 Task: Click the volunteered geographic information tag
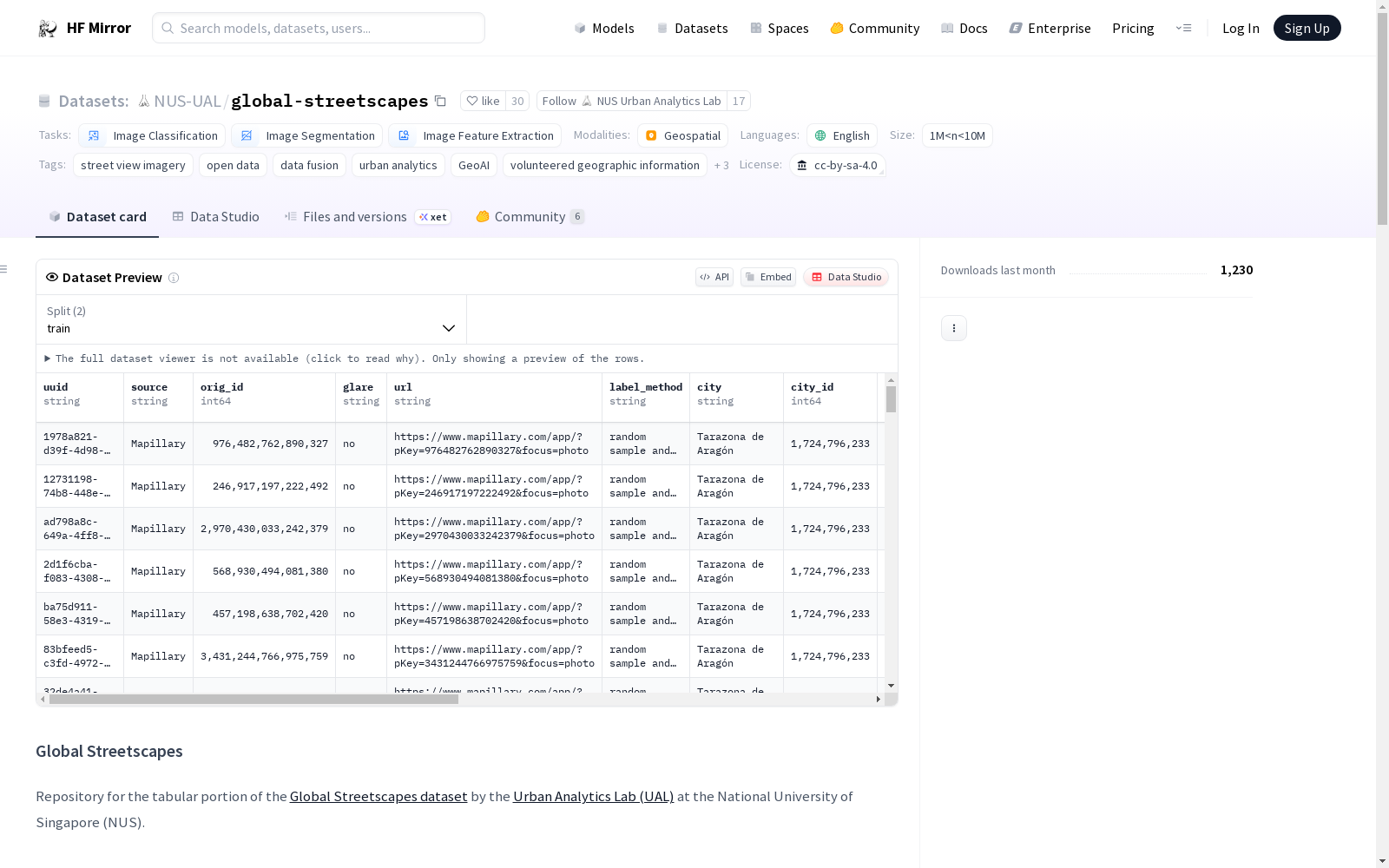(x=604, y=165)
